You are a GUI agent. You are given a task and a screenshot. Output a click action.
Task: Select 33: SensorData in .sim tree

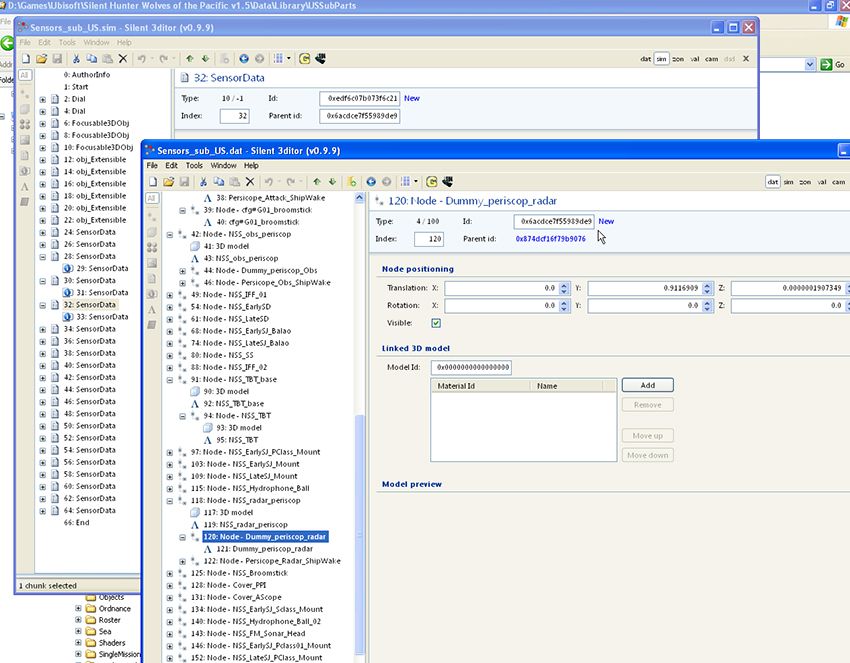point(102,317)
